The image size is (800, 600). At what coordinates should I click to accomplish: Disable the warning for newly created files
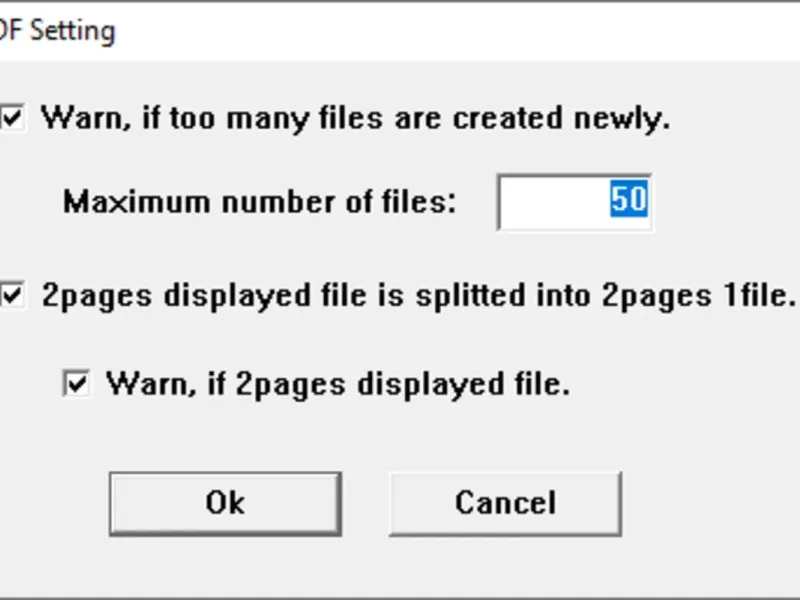pyautogui.click(x=12, y=118)
